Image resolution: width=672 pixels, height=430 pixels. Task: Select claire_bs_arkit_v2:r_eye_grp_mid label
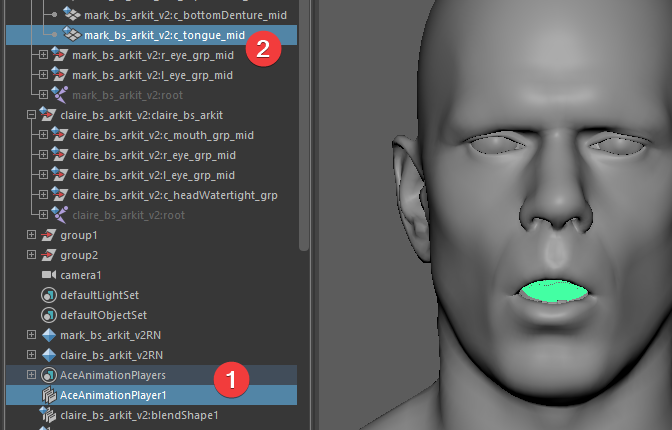(x=154, y=155)
